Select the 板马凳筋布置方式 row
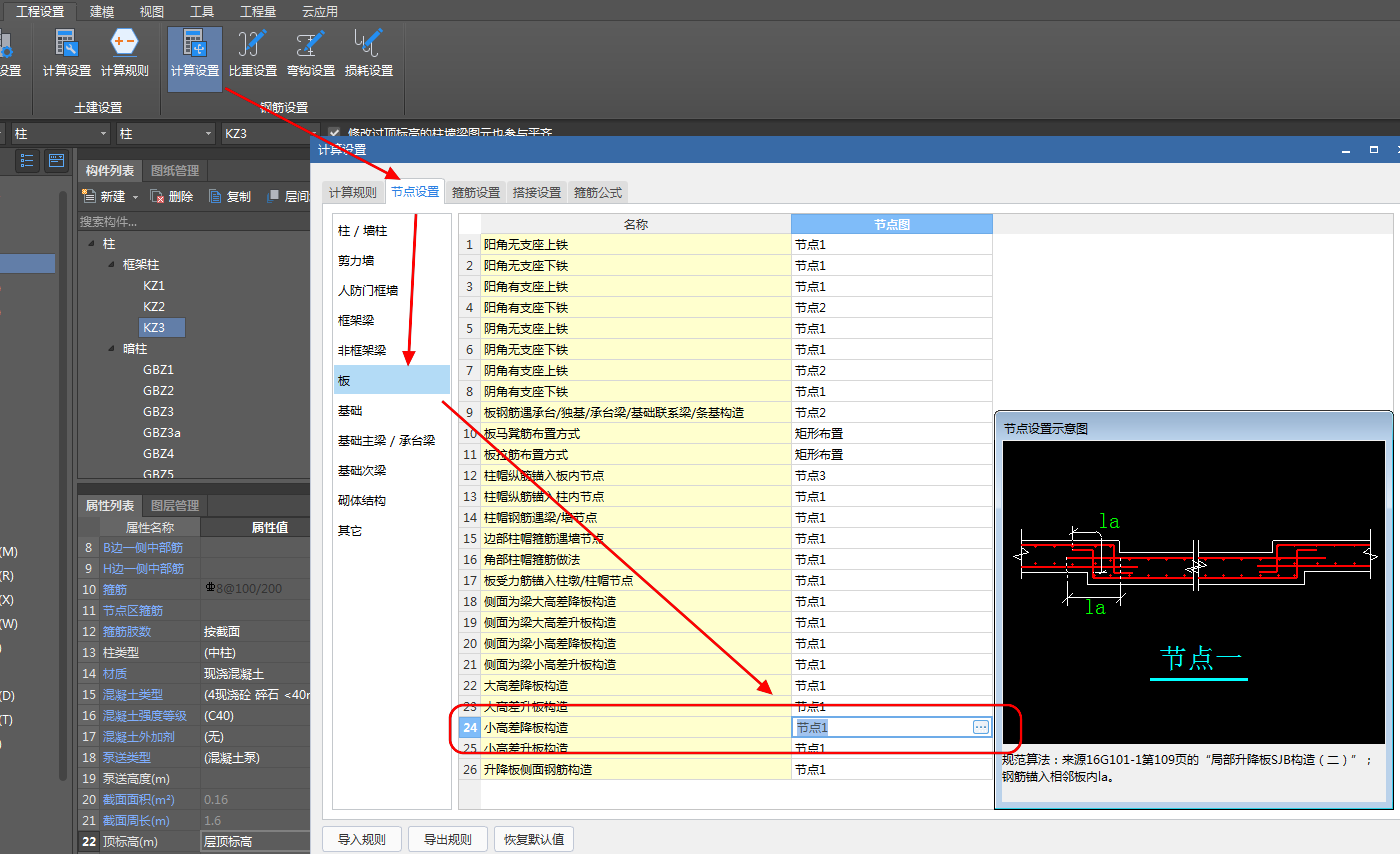1400x854 pixels. point(725,434)
